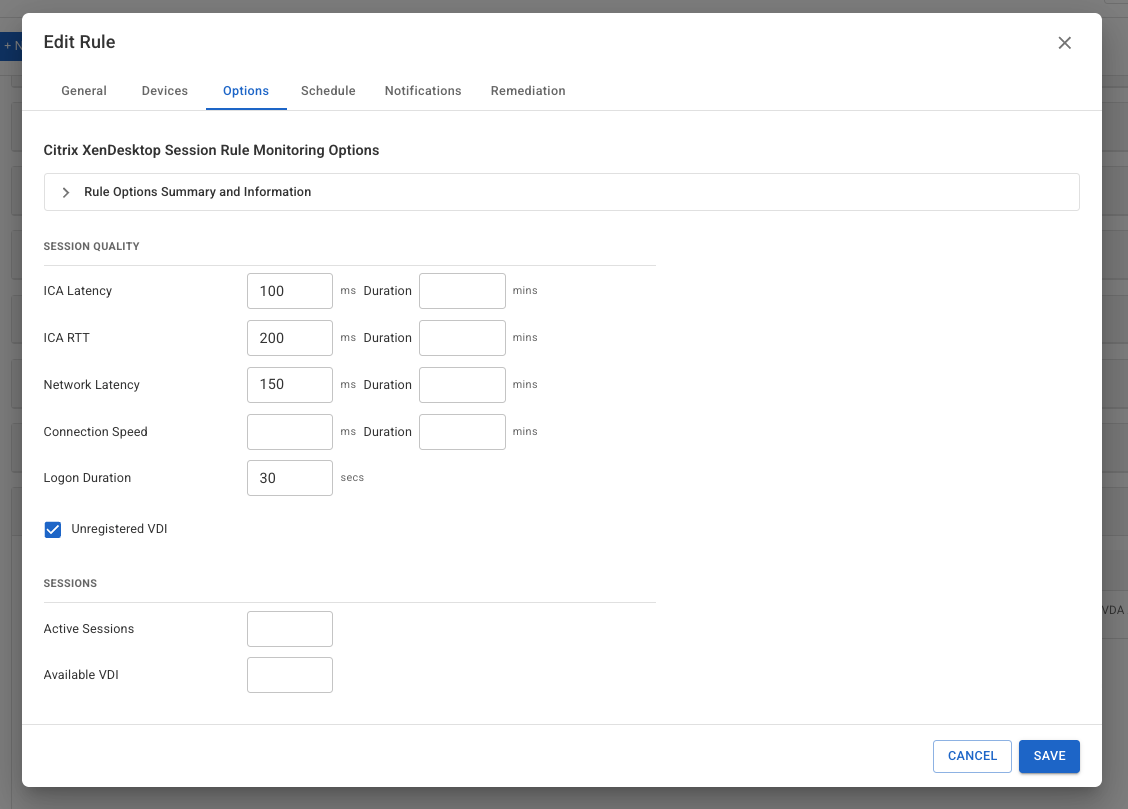Click the Logon Duration label
This screenshot has height=809, width=1128.
coord(87,478)
